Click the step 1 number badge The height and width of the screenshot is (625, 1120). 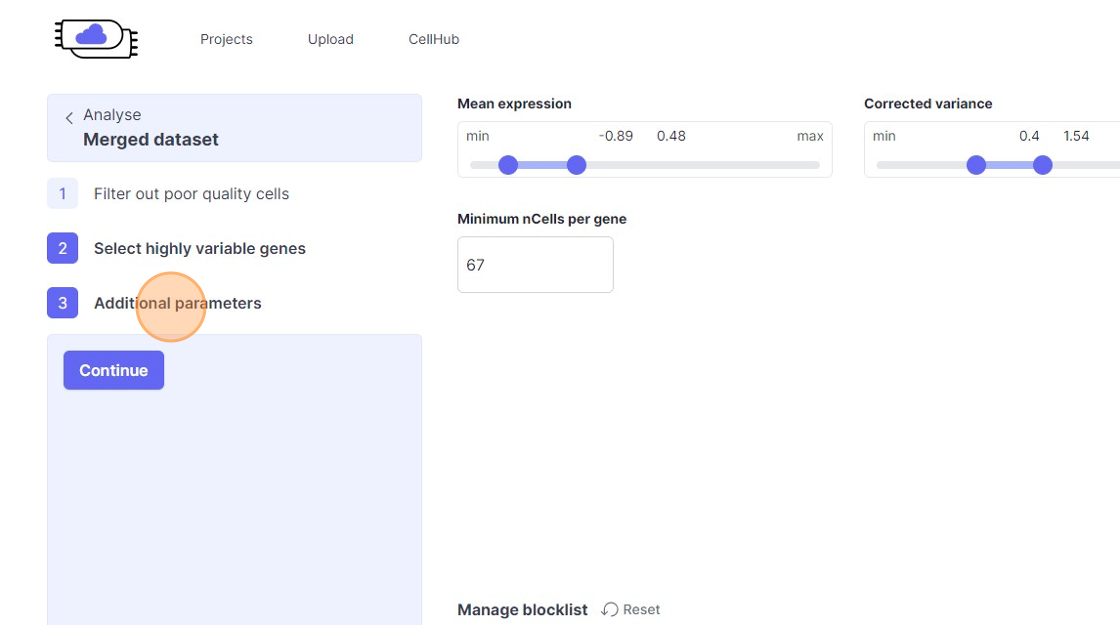pos(62,194)
